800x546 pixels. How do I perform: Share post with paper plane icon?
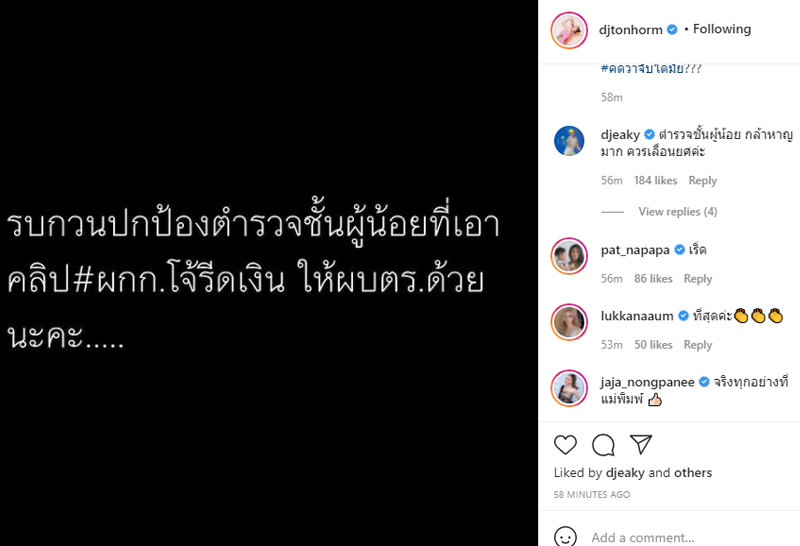[641, 444]
